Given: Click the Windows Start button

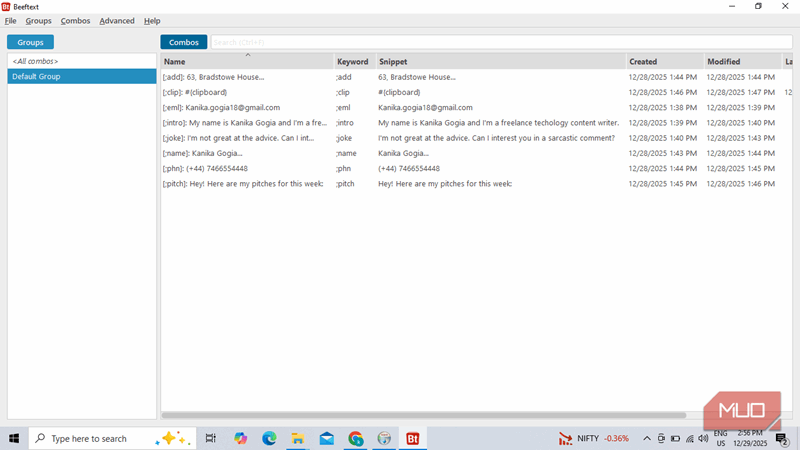Looking at the screenshot, I should click(x=14, y=438).
